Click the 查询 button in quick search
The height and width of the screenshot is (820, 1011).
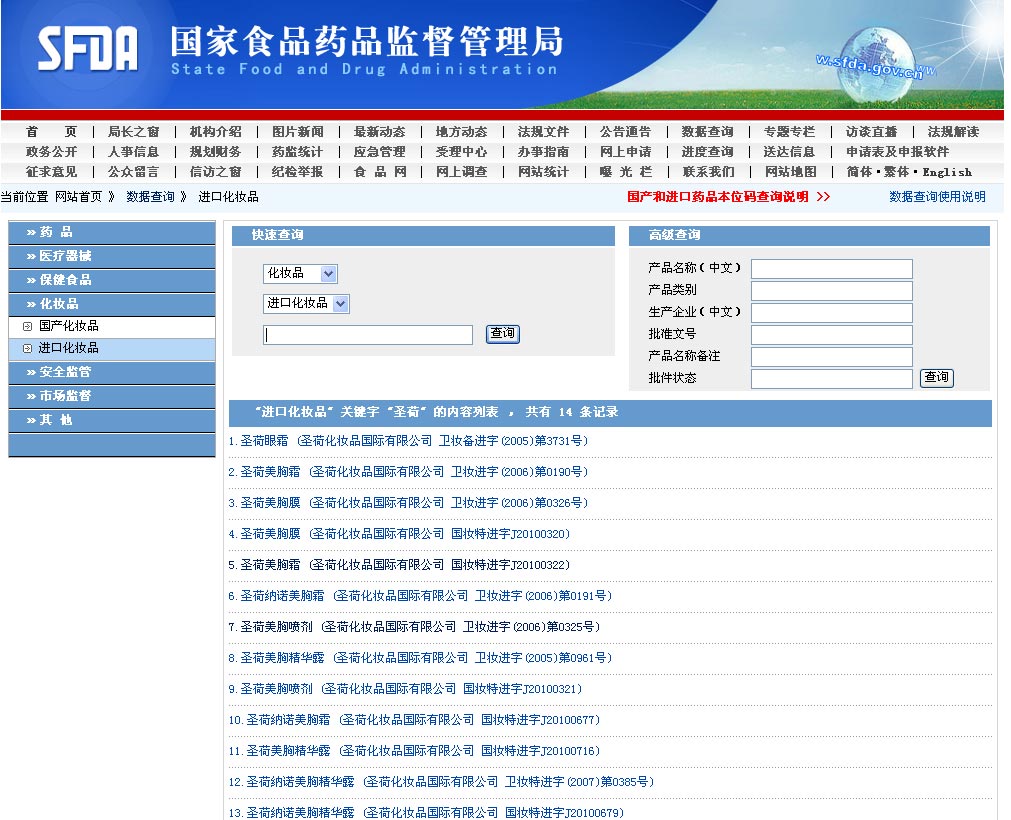tap(503, 334)
